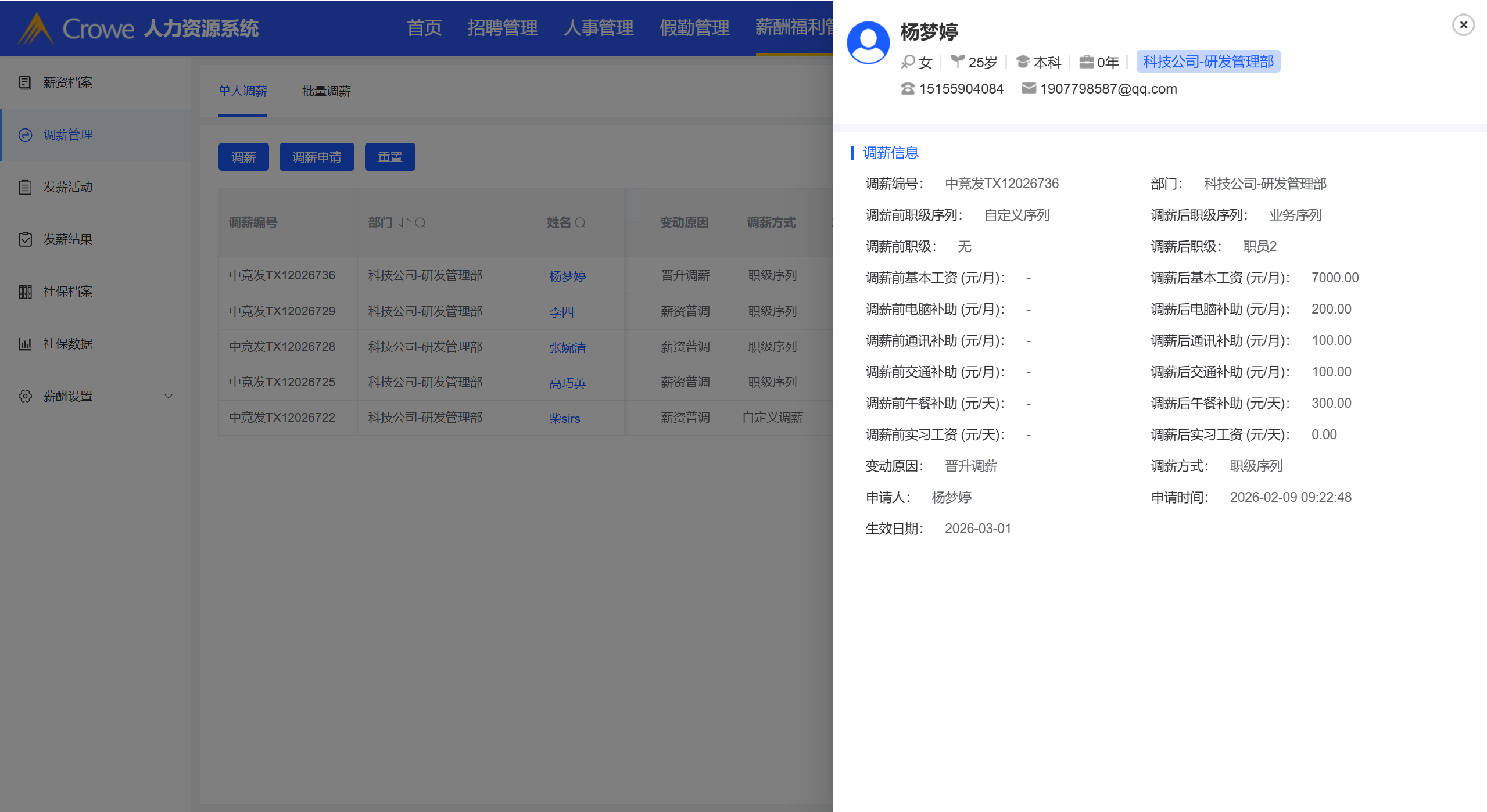1487x812 pixels.
Task: Open the 人事管理 top menu
Action: [598, 28]
